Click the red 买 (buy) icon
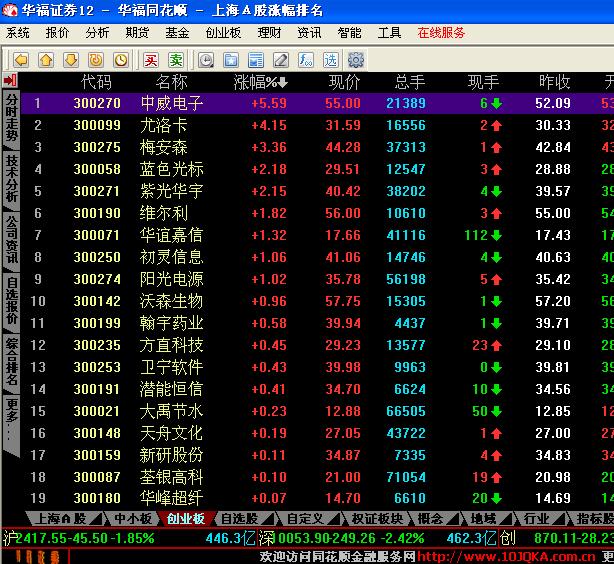 click(150, 60)
